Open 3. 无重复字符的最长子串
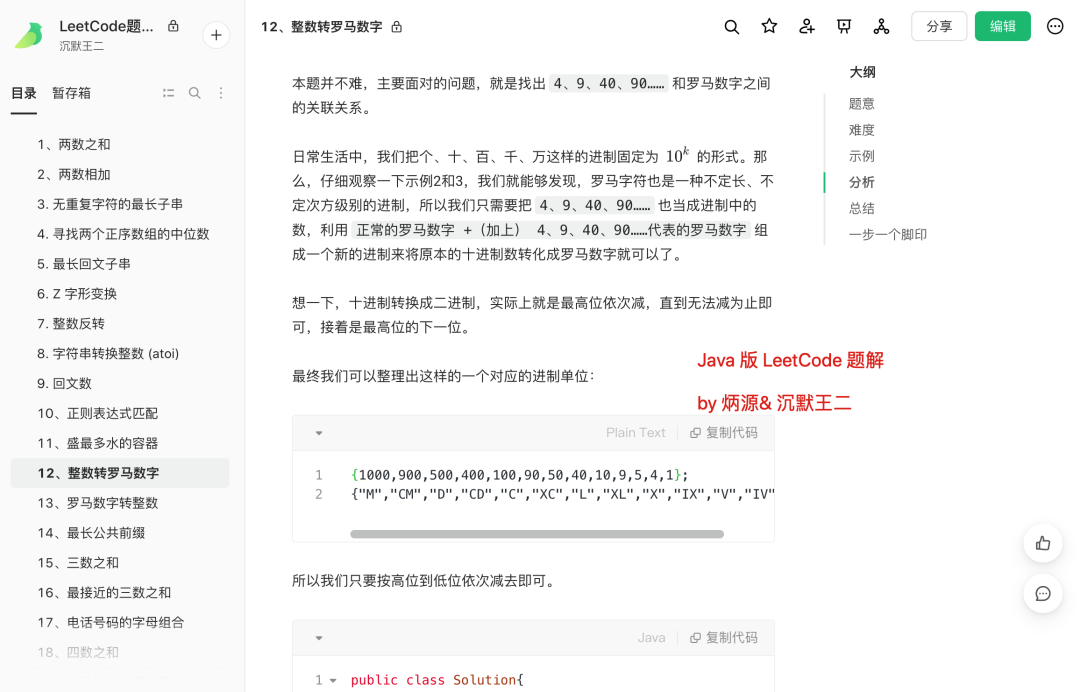1080x692 pixels. tap(120, 205)
